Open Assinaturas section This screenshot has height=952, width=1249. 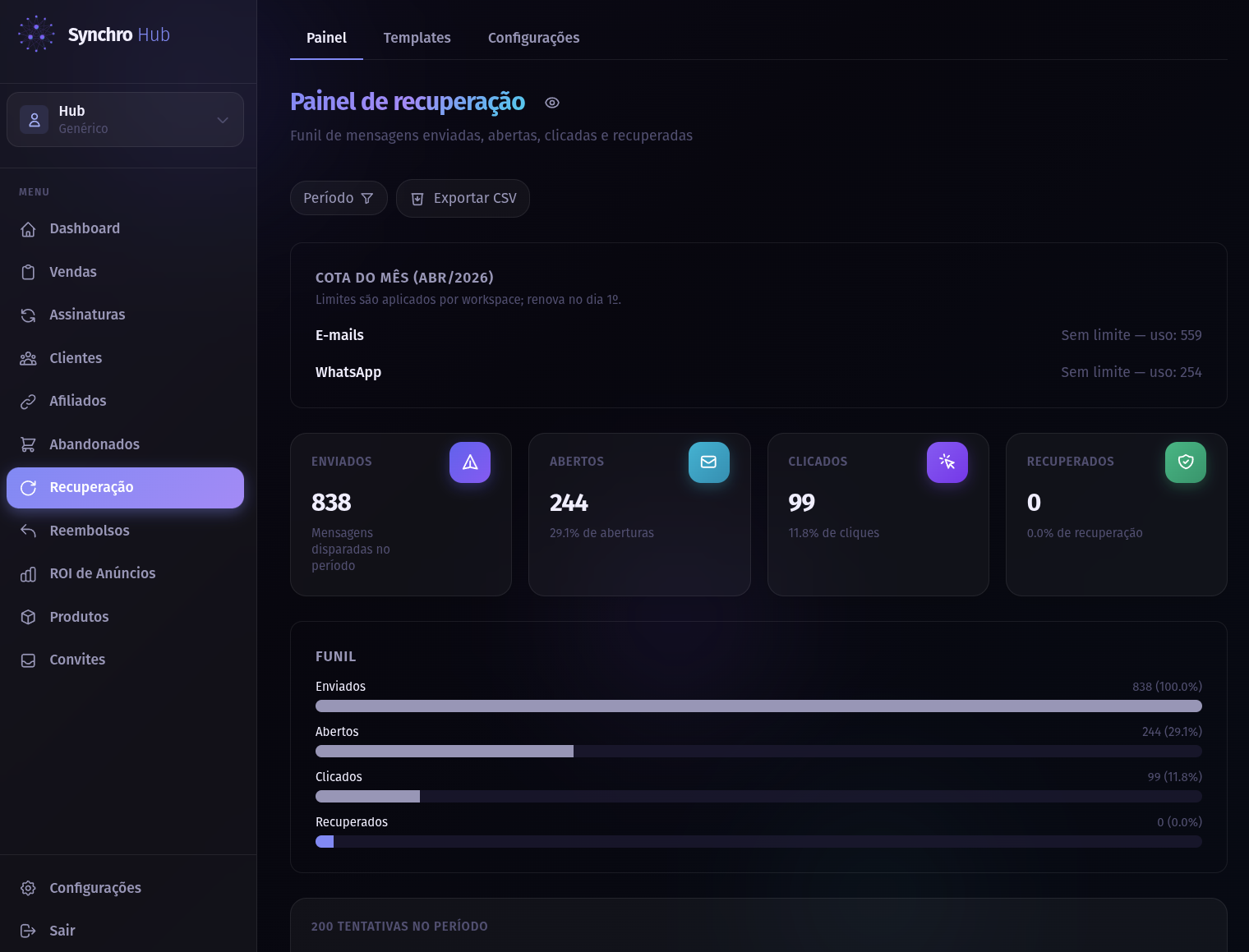click(125, 315)
